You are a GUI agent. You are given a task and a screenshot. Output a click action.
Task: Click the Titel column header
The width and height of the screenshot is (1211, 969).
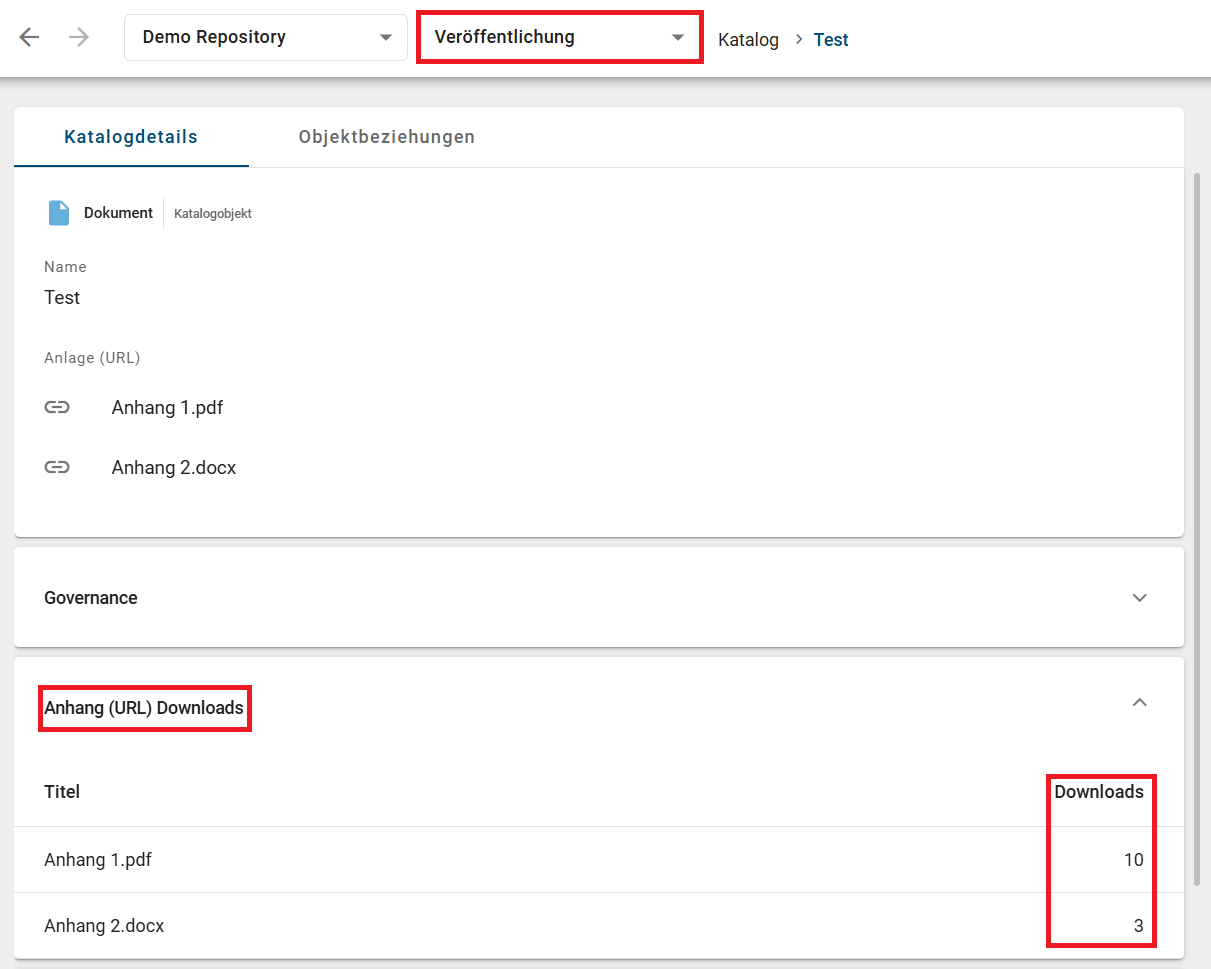(x=62, y=792)
